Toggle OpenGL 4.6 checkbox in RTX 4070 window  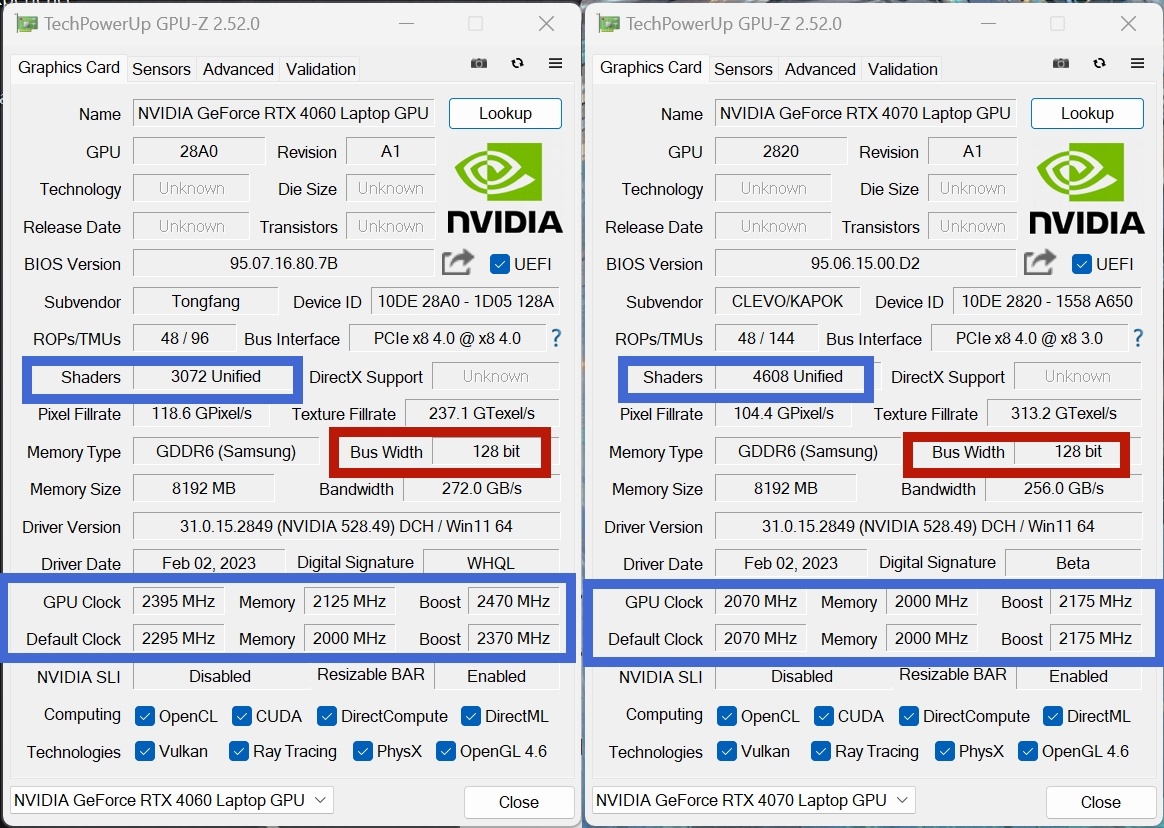[x=1027, y=751]
